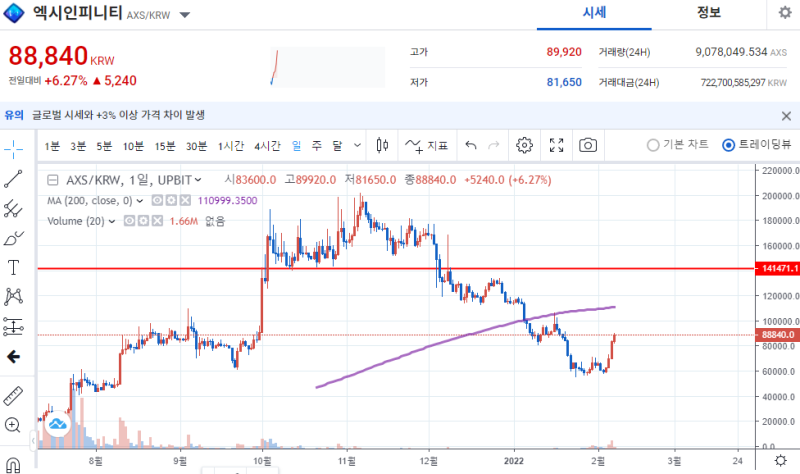Select the XABCD pattern tool
Image resolution: width=800 pixels, height=474 pixels.
click(13, 296)
